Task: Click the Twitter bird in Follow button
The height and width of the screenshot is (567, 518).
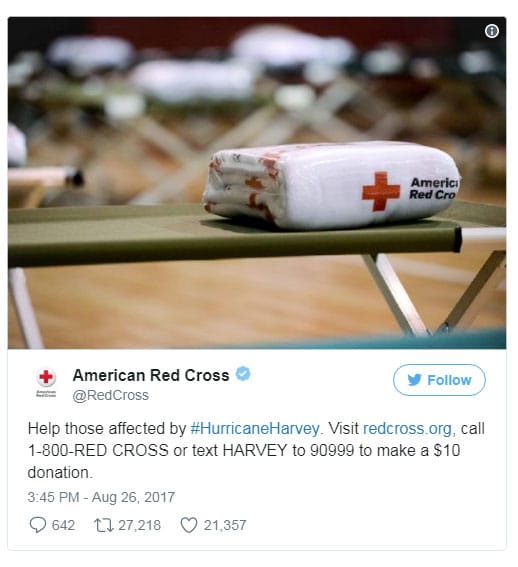Action: point(415,380)
